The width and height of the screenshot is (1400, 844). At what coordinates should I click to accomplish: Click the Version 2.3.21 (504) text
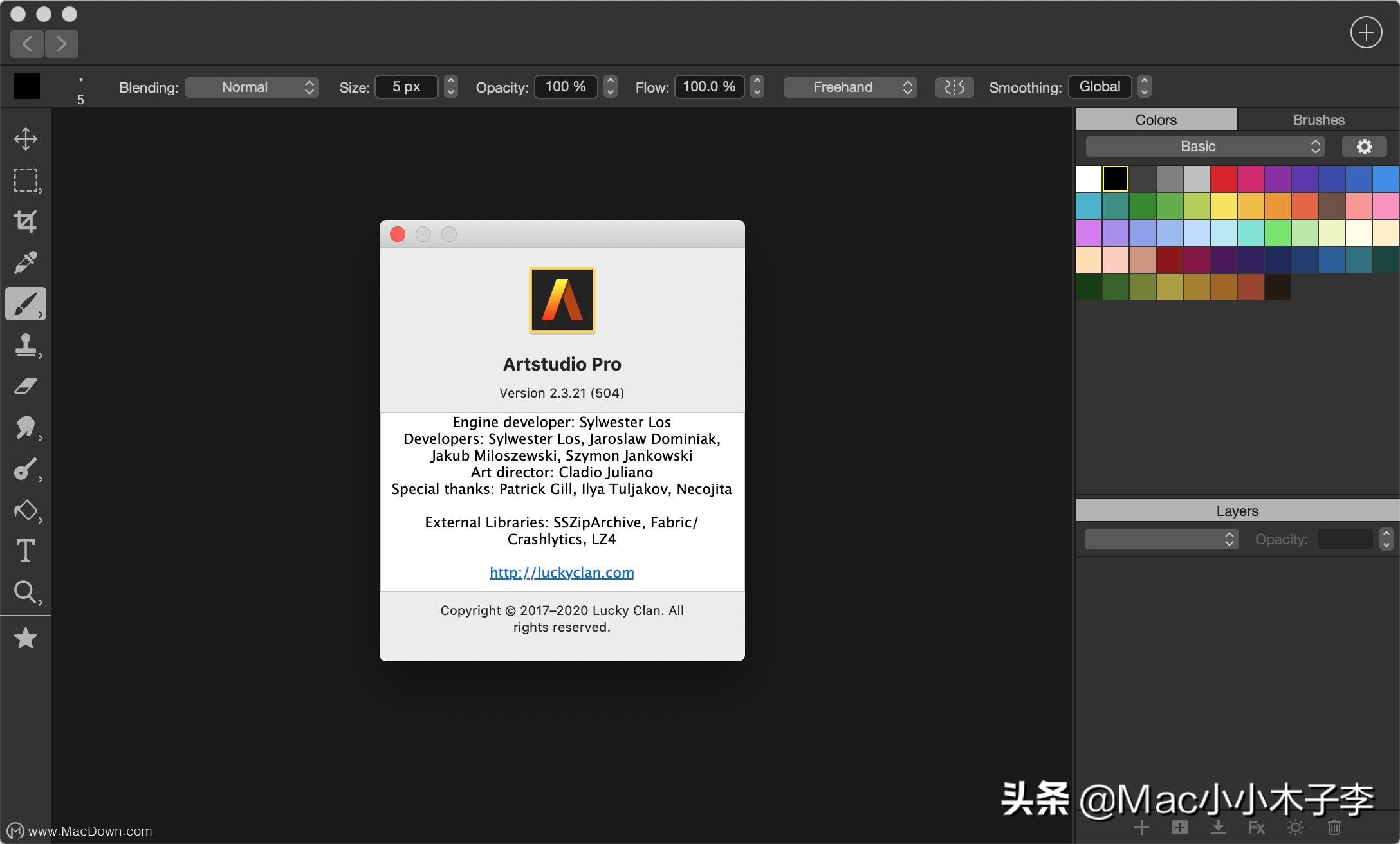point(562,393)
